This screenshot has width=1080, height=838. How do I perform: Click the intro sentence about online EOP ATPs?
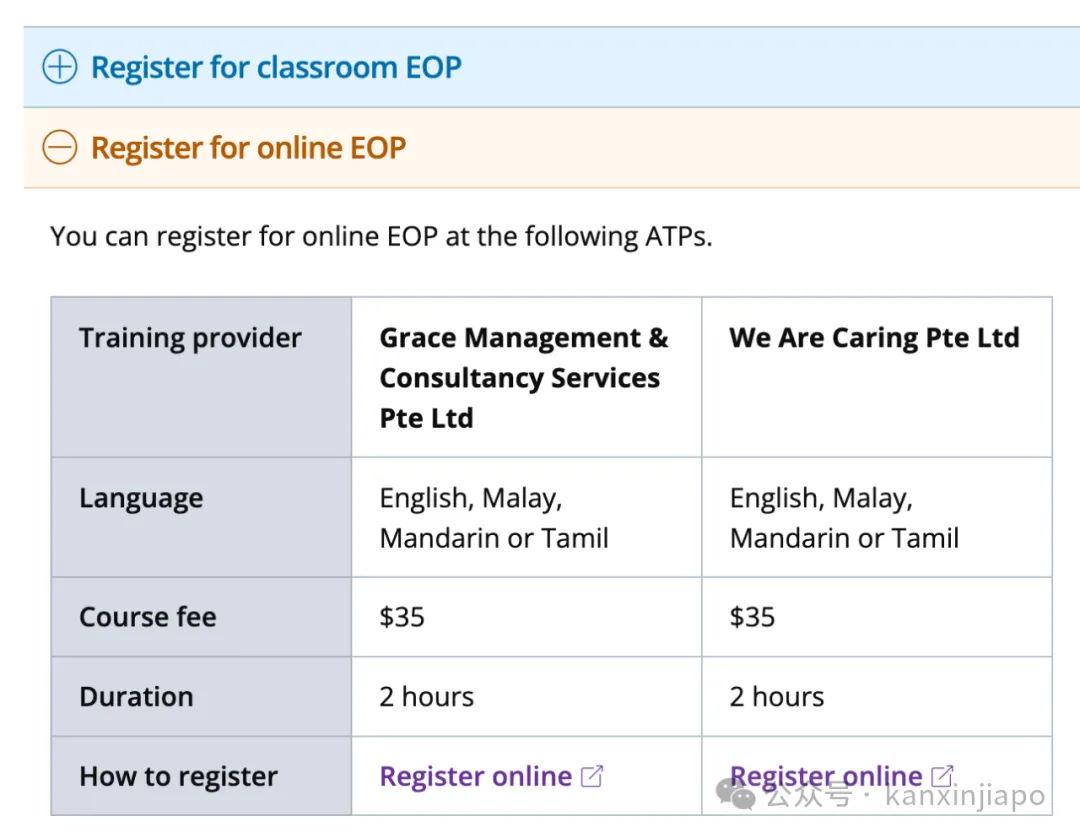(381, 236)
